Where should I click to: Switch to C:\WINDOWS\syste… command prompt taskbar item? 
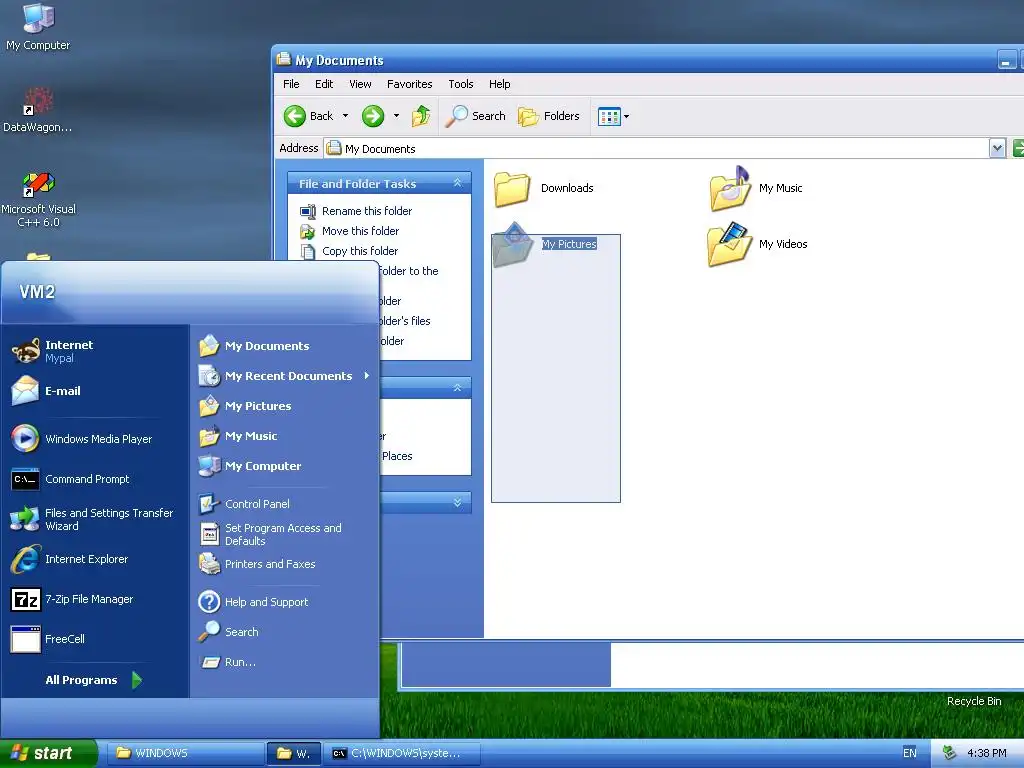(x=404, y=753)
